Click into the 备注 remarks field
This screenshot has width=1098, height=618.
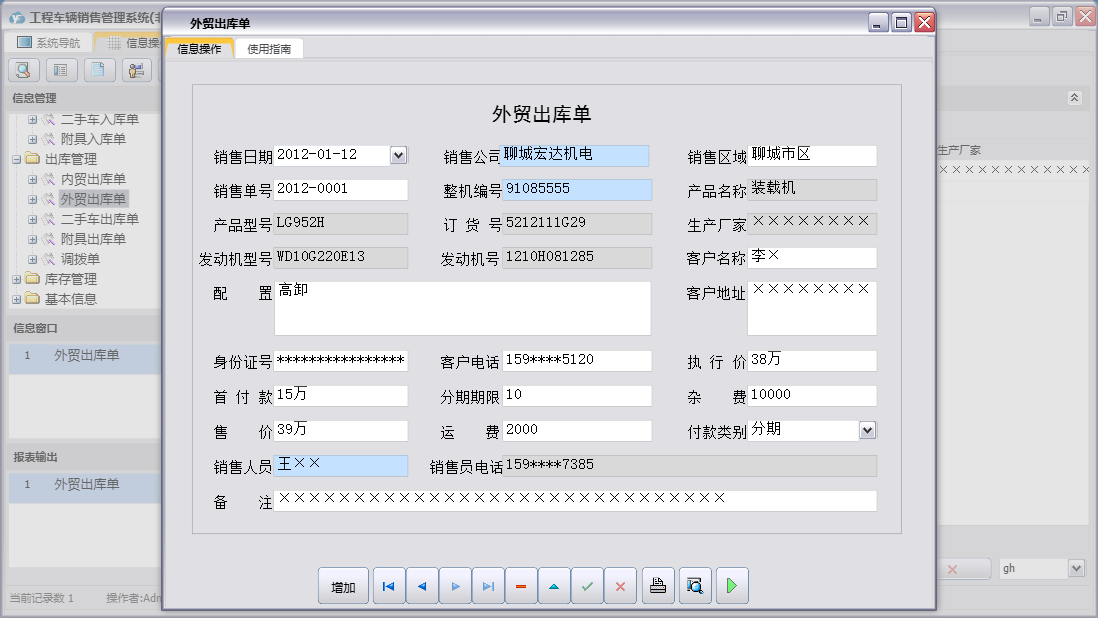click(575, 501)
